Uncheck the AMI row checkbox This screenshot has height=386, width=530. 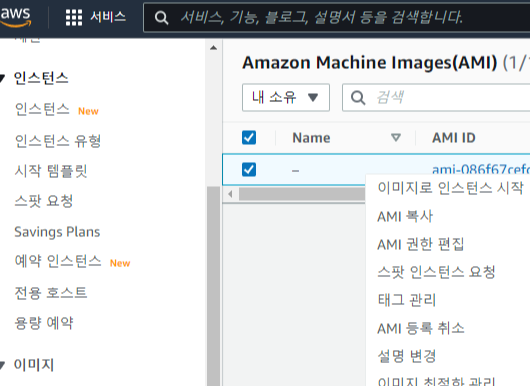[x=249, y=169]
